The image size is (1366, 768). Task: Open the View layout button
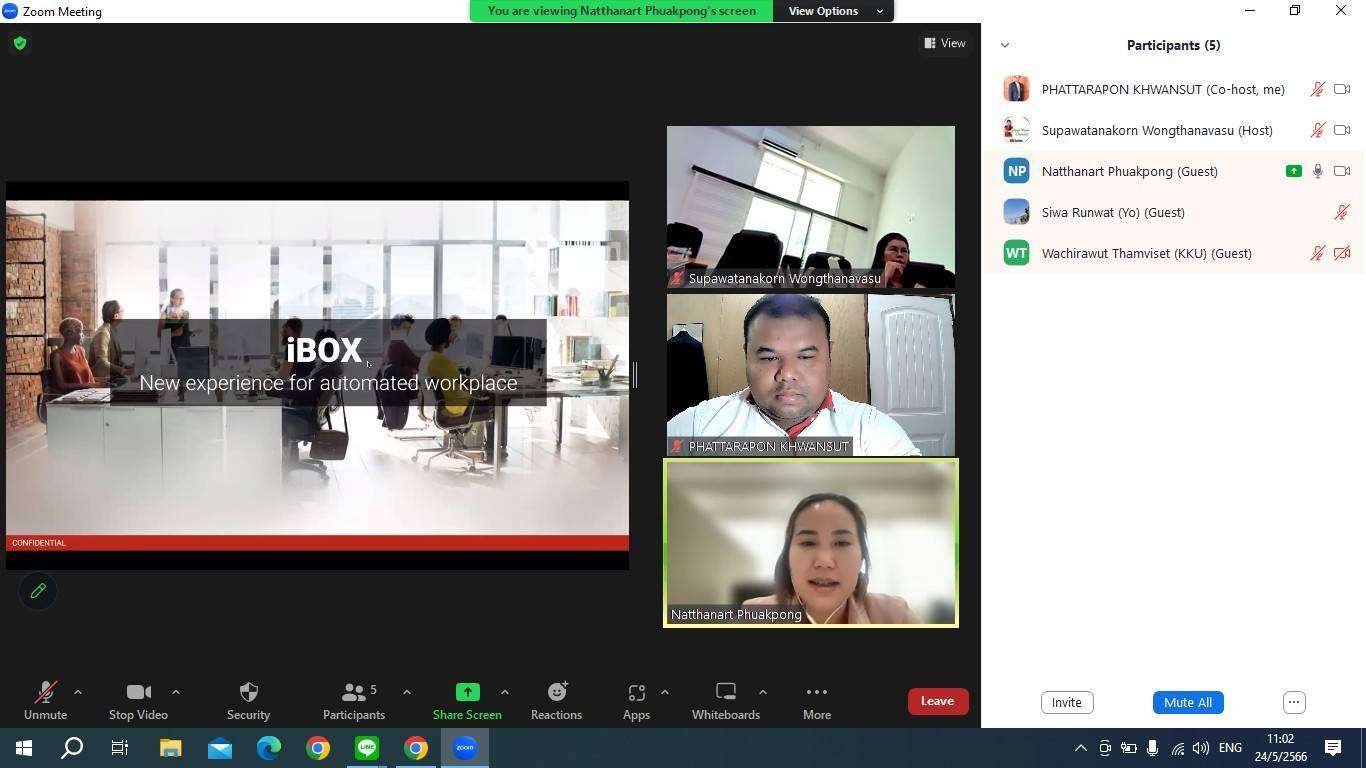pyautogui.click(x=945, y=43)
